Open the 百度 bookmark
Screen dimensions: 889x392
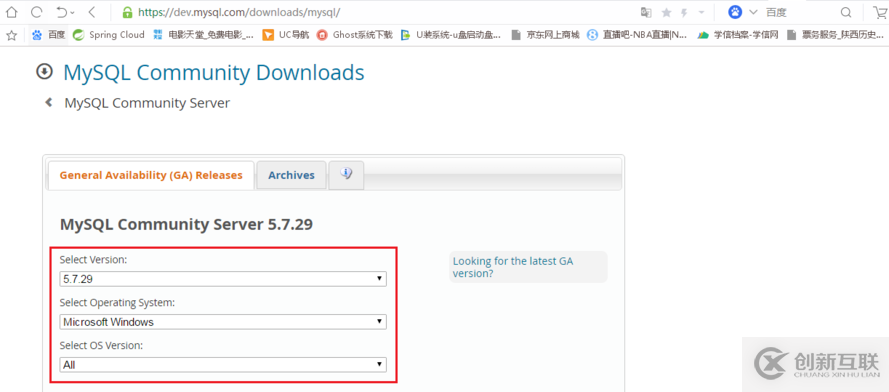[x=49, y=35]
